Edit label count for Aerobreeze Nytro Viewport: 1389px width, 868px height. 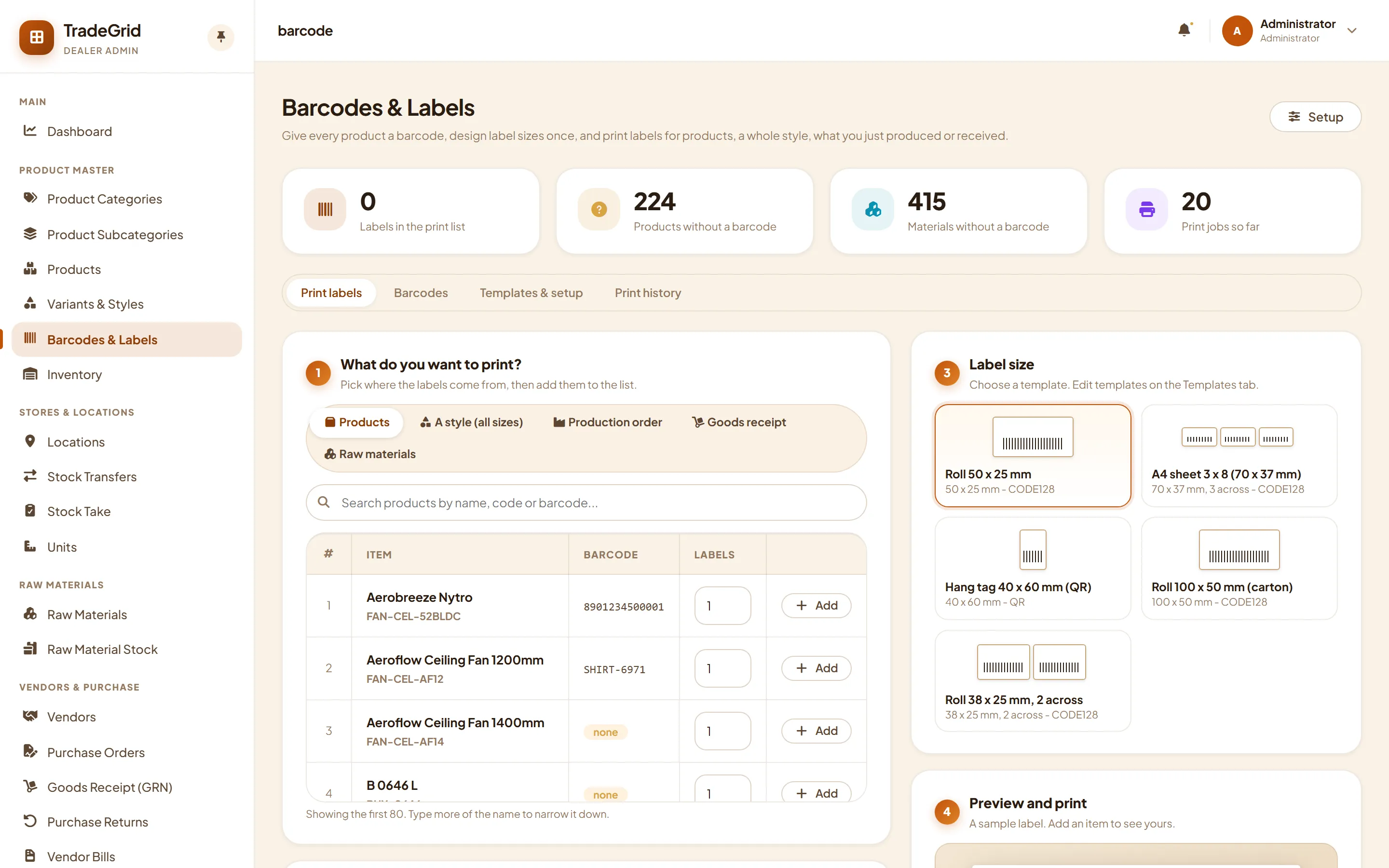pyautogui.click(x=722, y=606)
